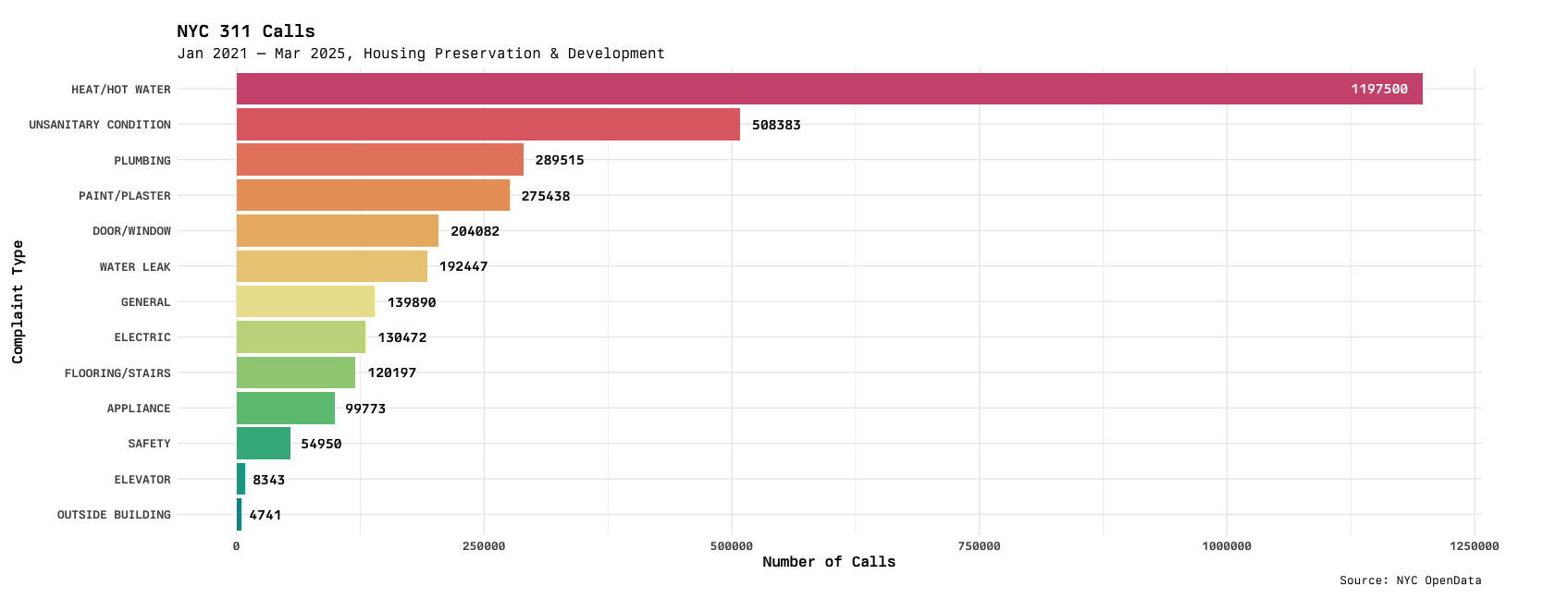Select the UNSANITARY CONDITION bar
Viewport: 1568px width, 611px height.
pyautogui.click(x=488, y=125)
